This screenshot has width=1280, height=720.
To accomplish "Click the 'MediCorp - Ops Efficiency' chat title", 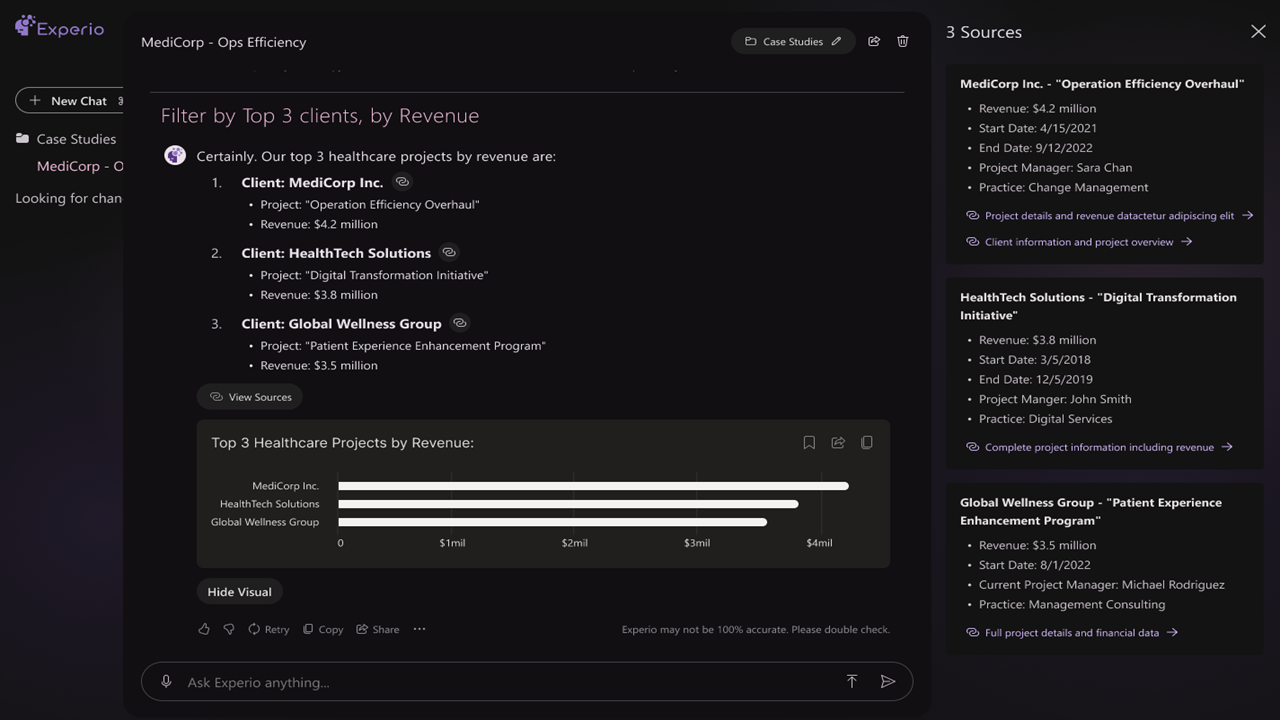I will (224, 42).
